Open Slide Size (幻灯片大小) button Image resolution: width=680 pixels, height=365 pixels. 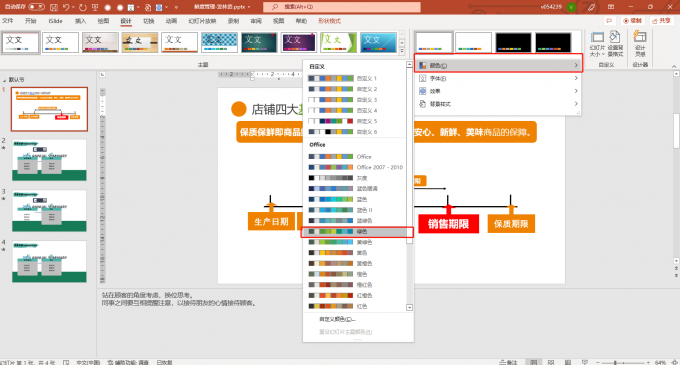pos(597,44)
